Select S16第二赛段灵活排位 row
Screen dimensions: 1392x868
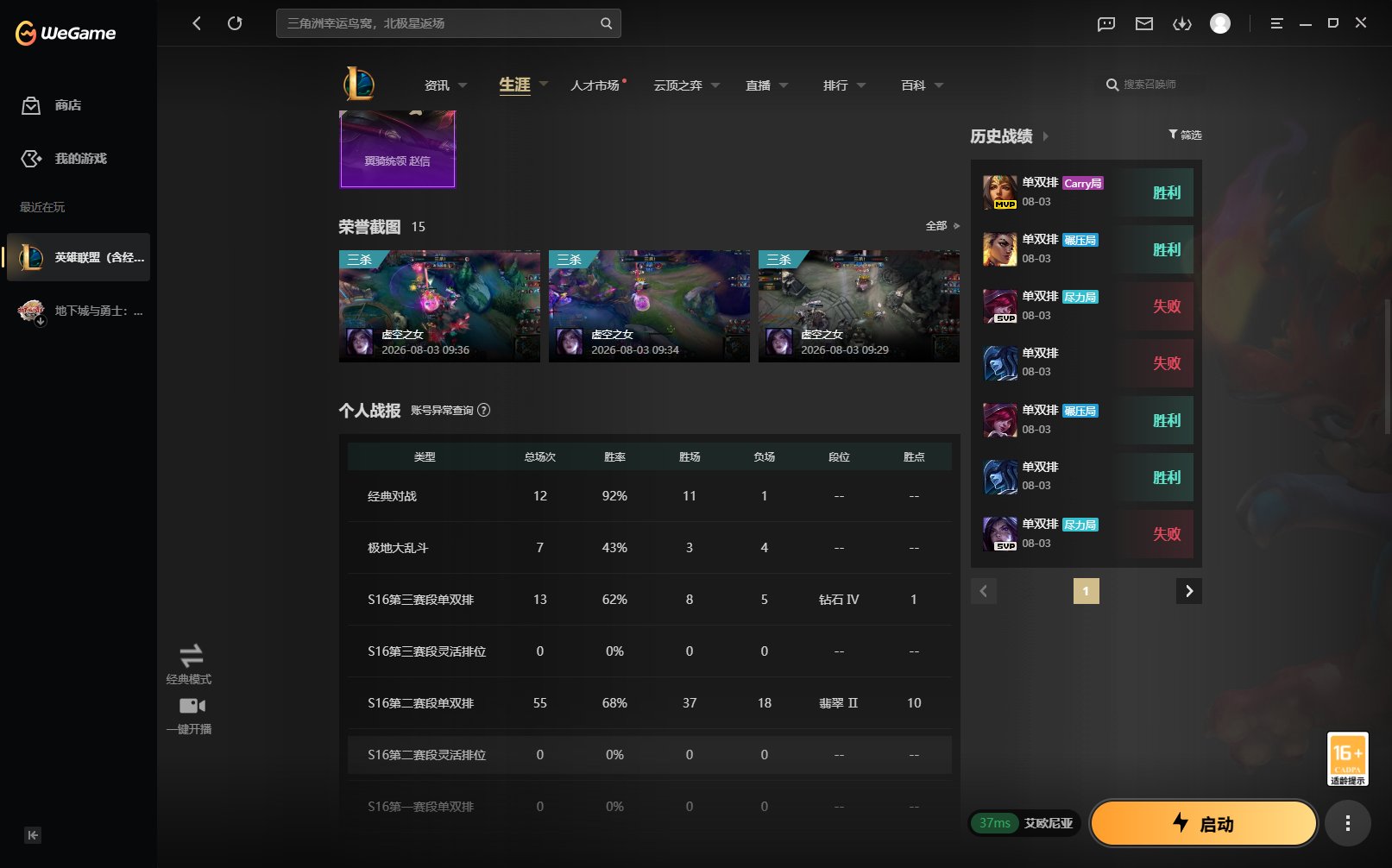[x=650, y=755]
